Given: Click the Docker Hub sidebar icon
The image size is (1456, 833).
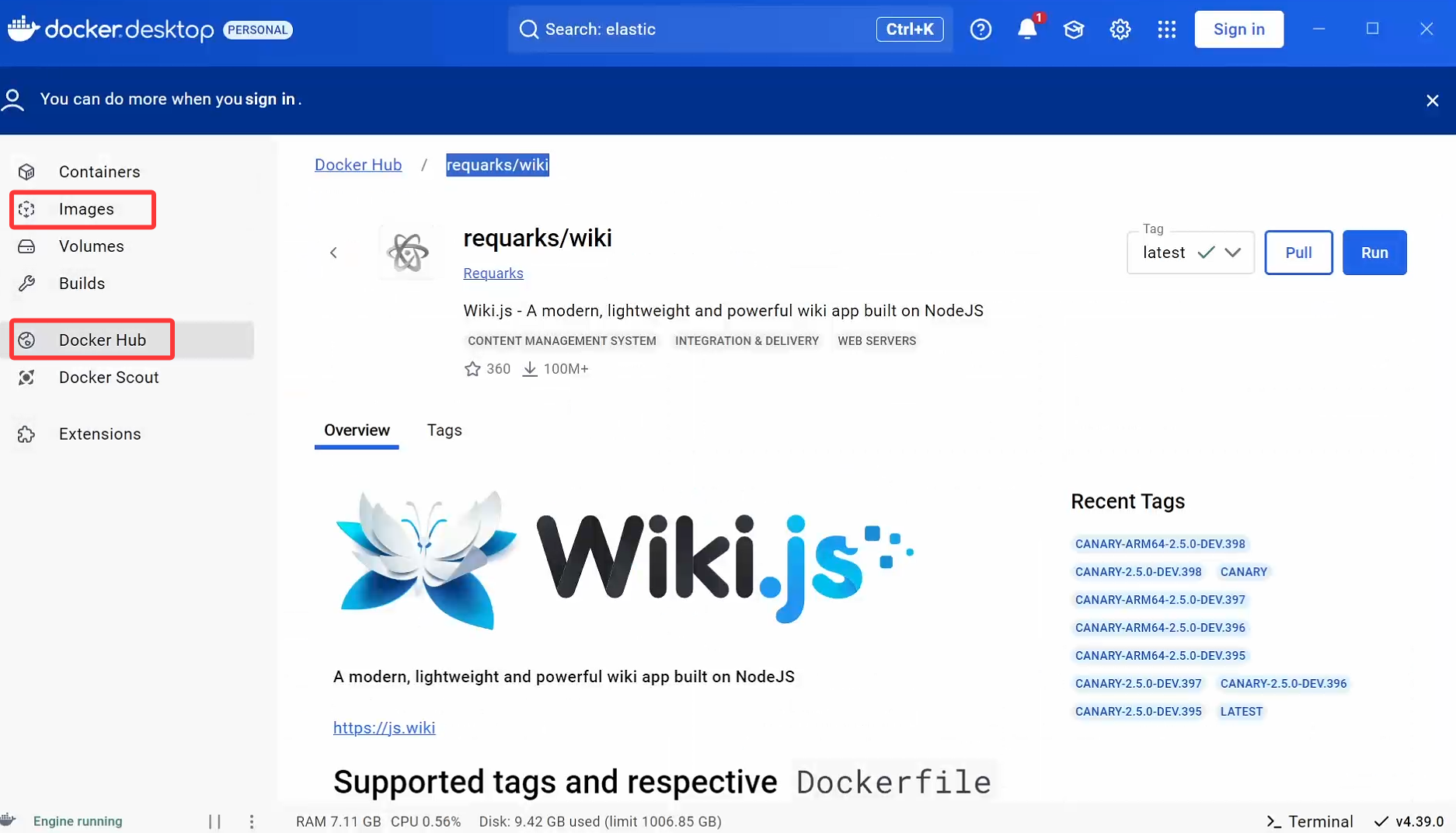Looking at the screenshot, I should pyautogui.click(x=26, y=340).
